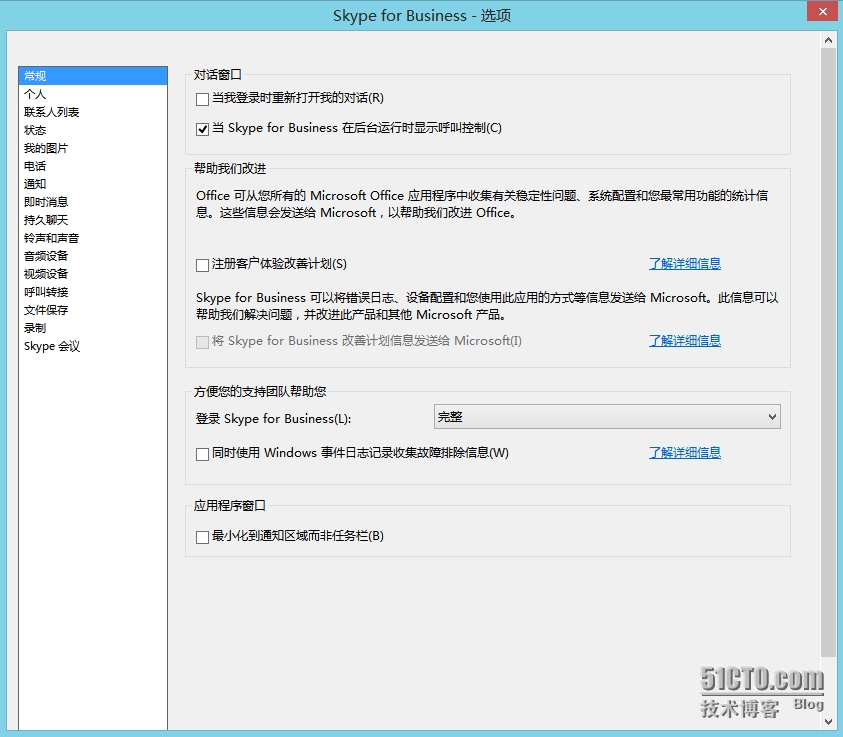Enable 最小化到通知区域而非任务栏 checkbox
Screen dimensions: 843x737
(x=203, y=537)
